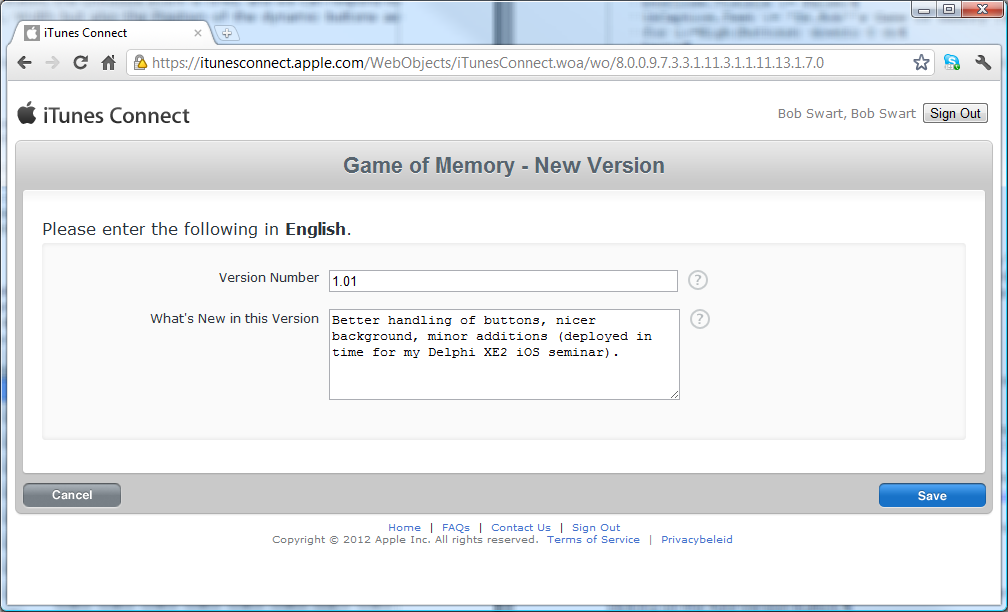1008x612 pixels.
Task: Click the What's New text area resize grip
Action: coord(674,394)
